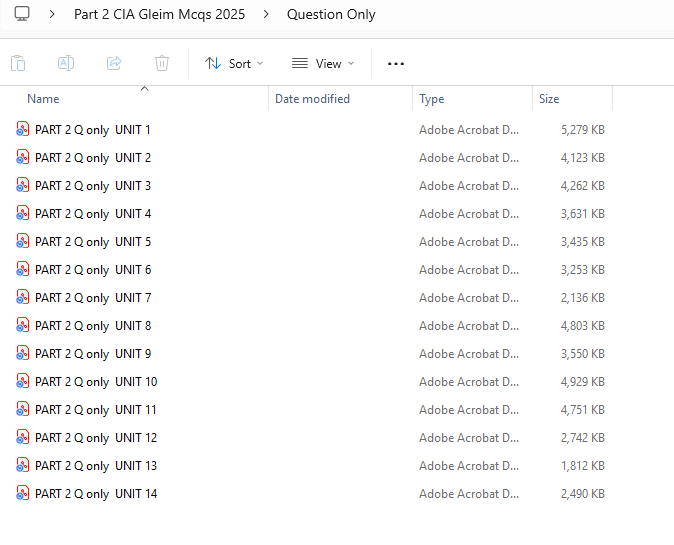674x545 pixels.
Task: Click the Size column header
Action: click(549, 99)
